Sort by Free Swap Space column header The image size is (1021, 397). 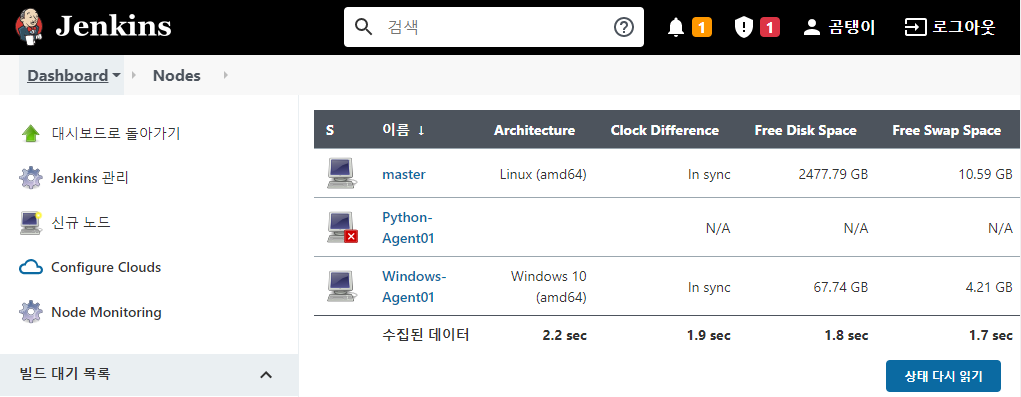click(x=946, y=130)
